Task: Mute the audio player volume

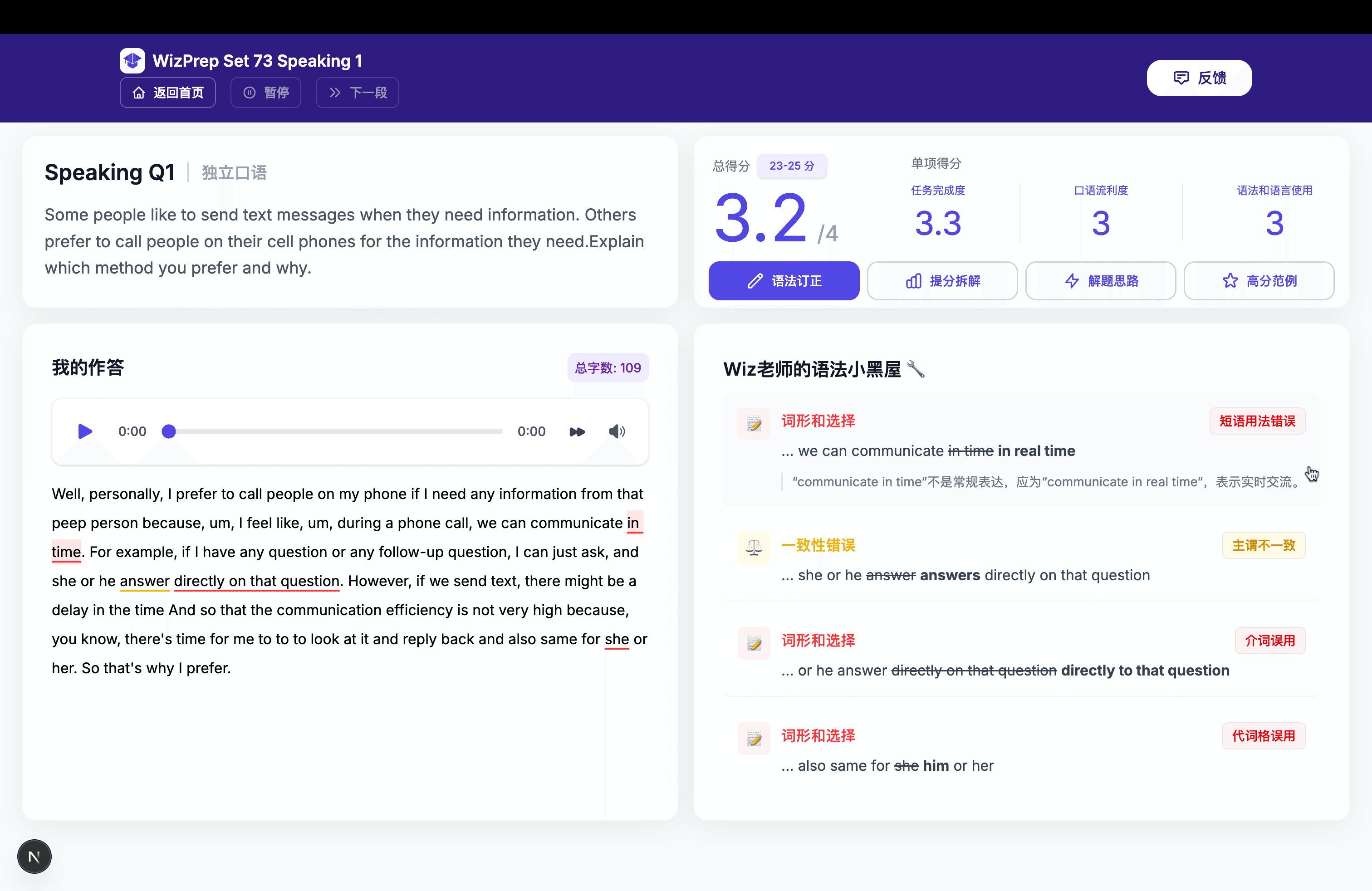Action: pyautogui.click(x=617, y=431)
